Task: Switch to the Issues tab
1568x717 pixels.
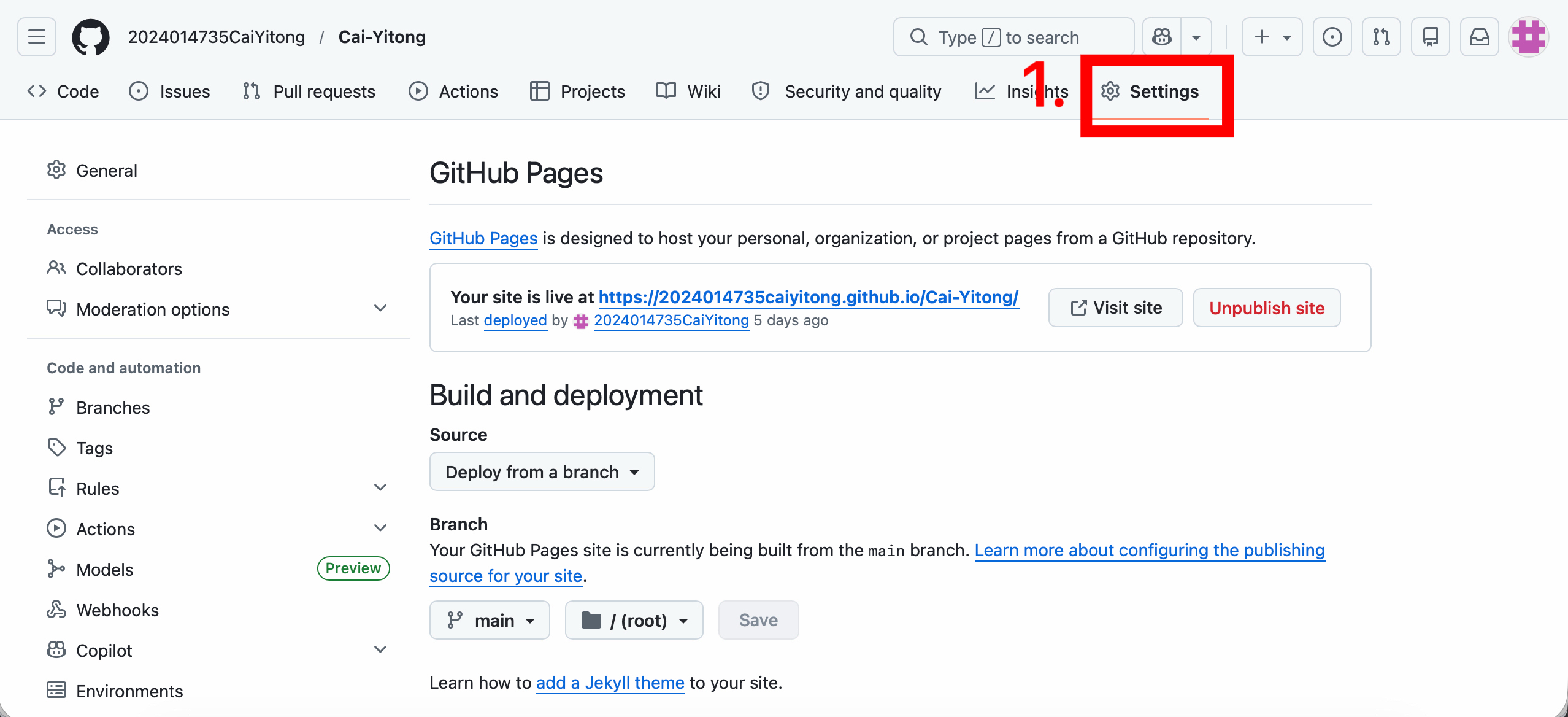Action: click(x=170, y=91)
